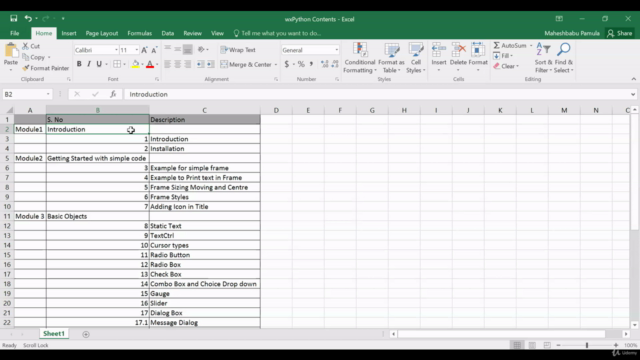Increase decimal places
640x360 pixels.
tap(324, 64)
